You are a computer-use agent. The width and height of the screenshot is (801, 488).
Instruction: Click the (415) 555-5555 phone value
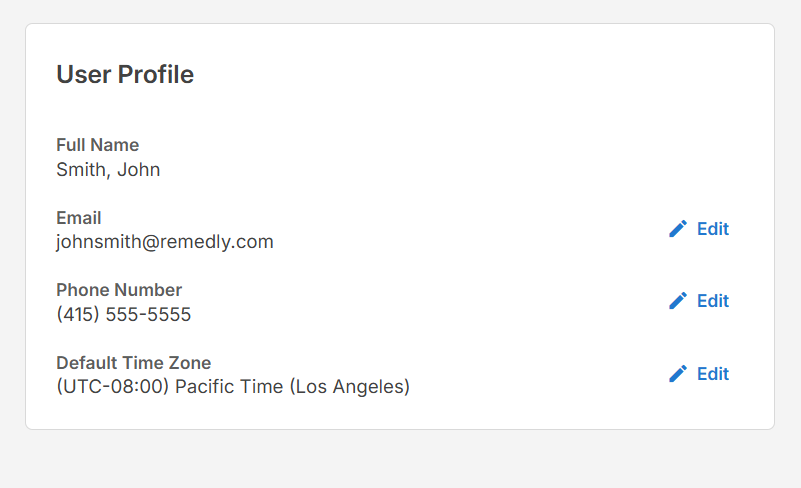tap(124, 315)
